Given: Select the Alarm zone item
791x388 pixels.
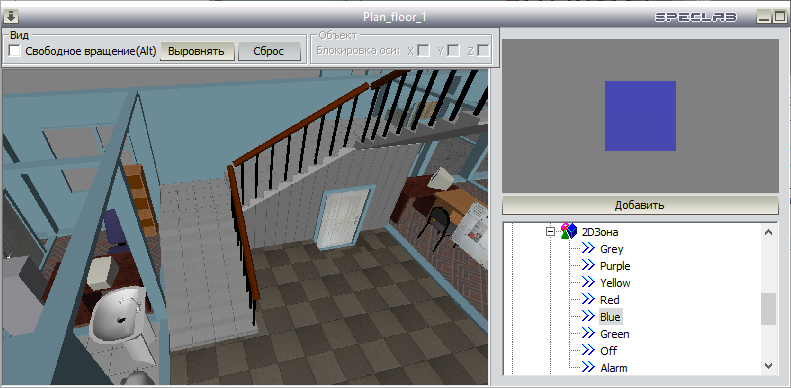Looking at the screenshot, I should click(614, 368).
